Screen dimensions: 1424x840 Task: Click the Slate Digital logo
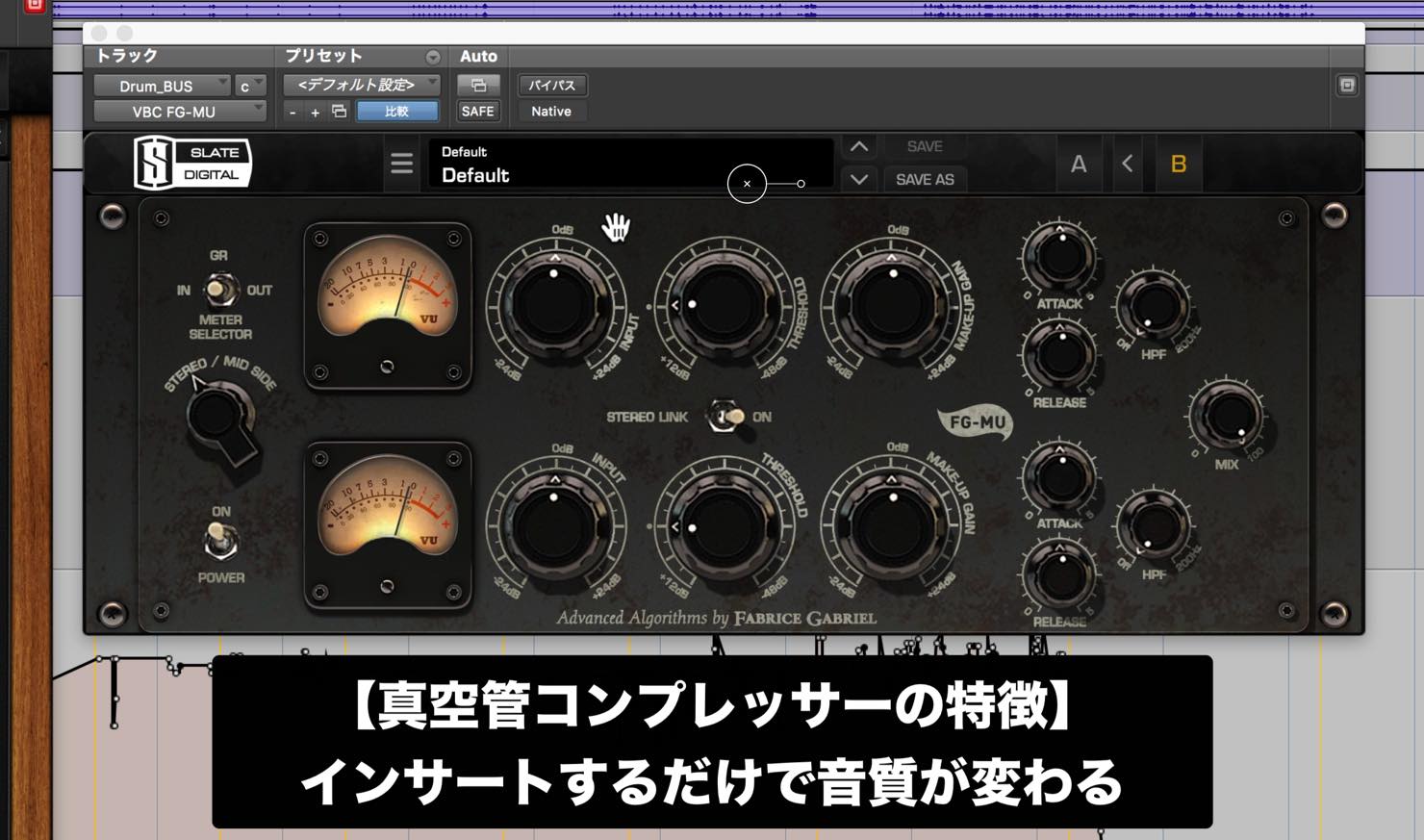click(x=192, y=163)
